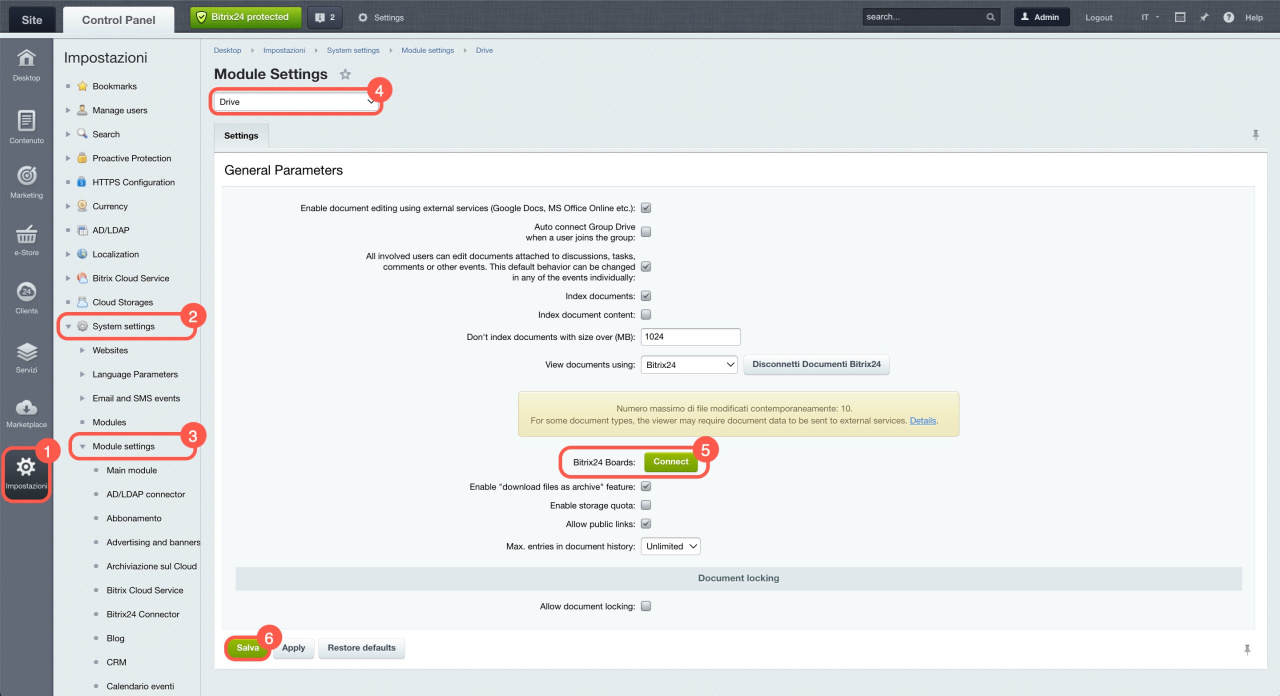Switch to the Site tab
Screen dimensions: 1280x696
point(31,18)
